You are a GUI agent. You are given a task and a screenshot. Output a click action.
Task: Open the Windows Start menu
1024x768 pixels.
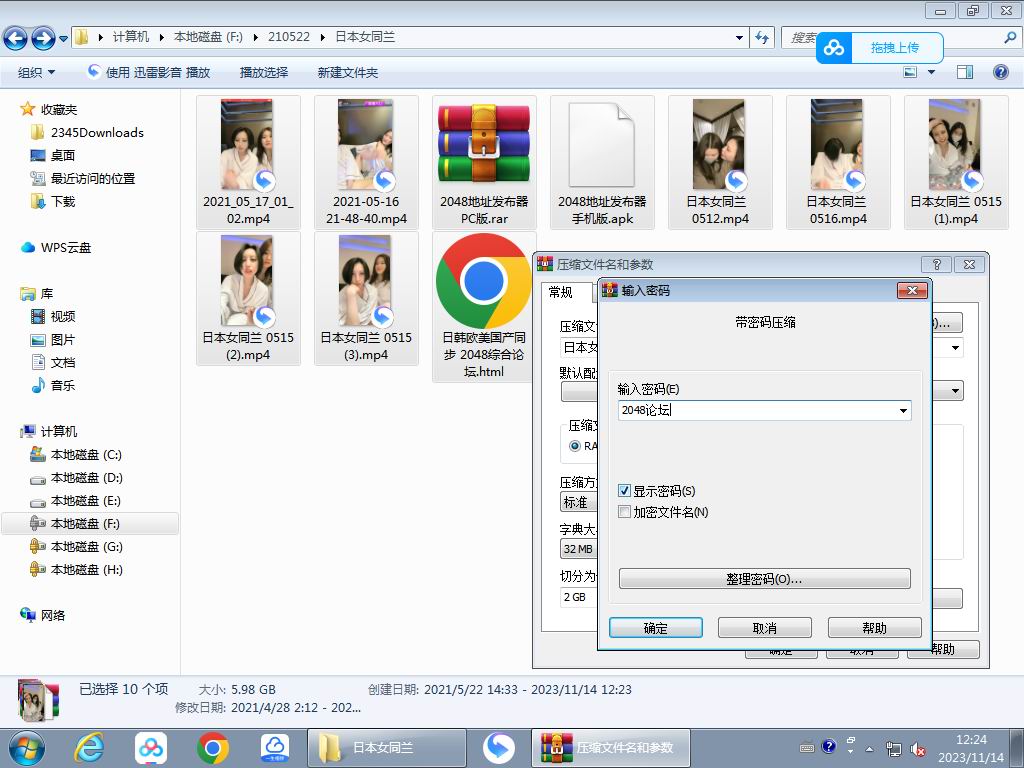27,747
